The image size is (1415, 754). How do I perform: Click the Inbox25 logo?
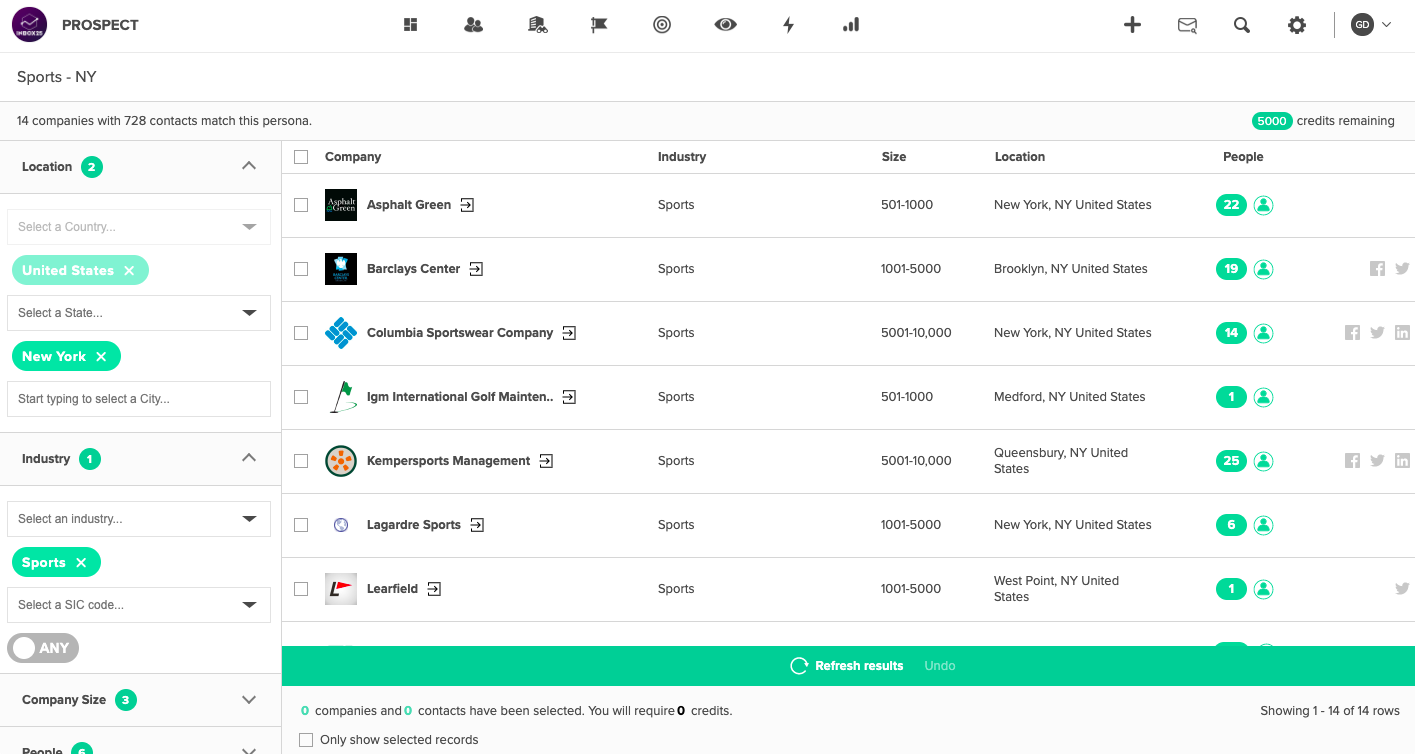30,25
